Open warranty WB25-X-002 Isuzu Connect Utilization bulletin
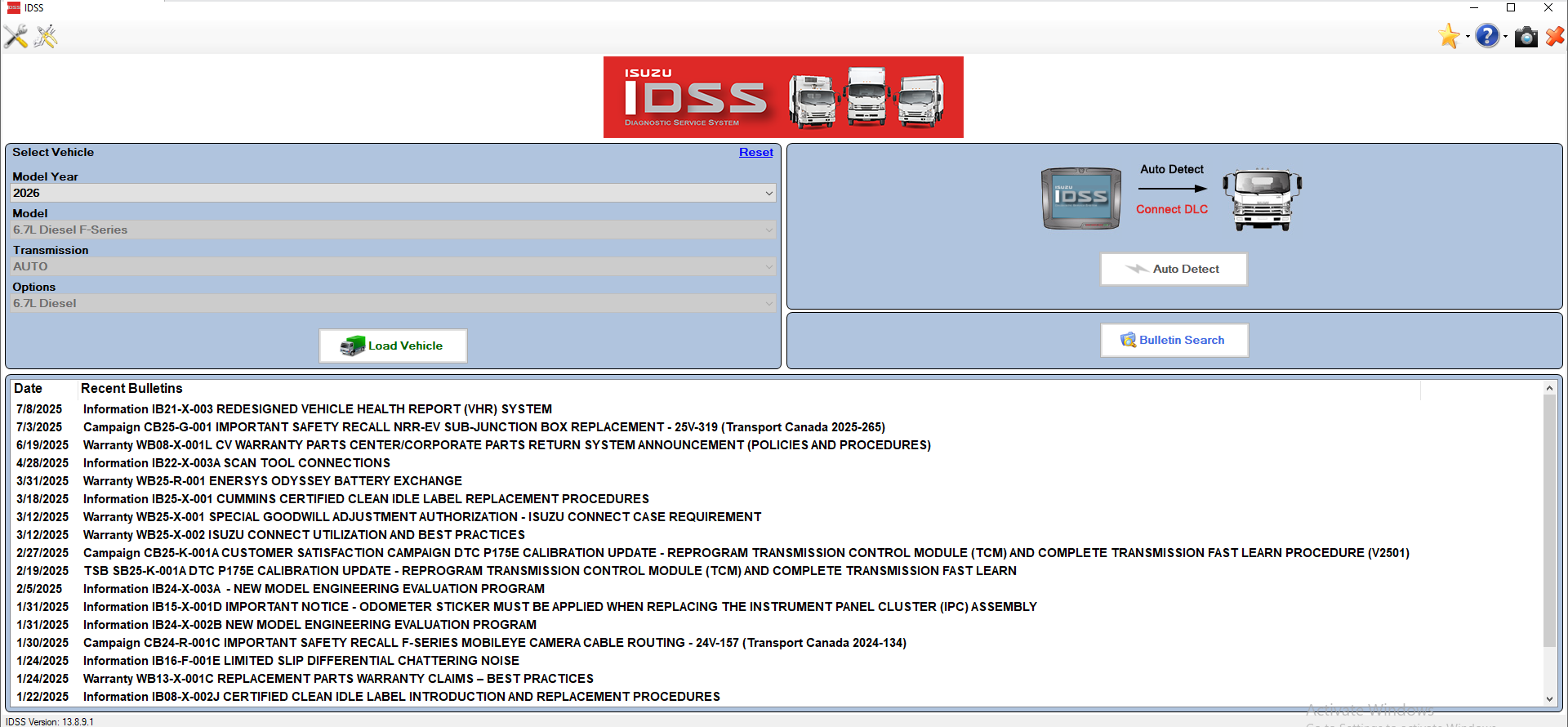 pyautogui.click(x=304, y=535)
